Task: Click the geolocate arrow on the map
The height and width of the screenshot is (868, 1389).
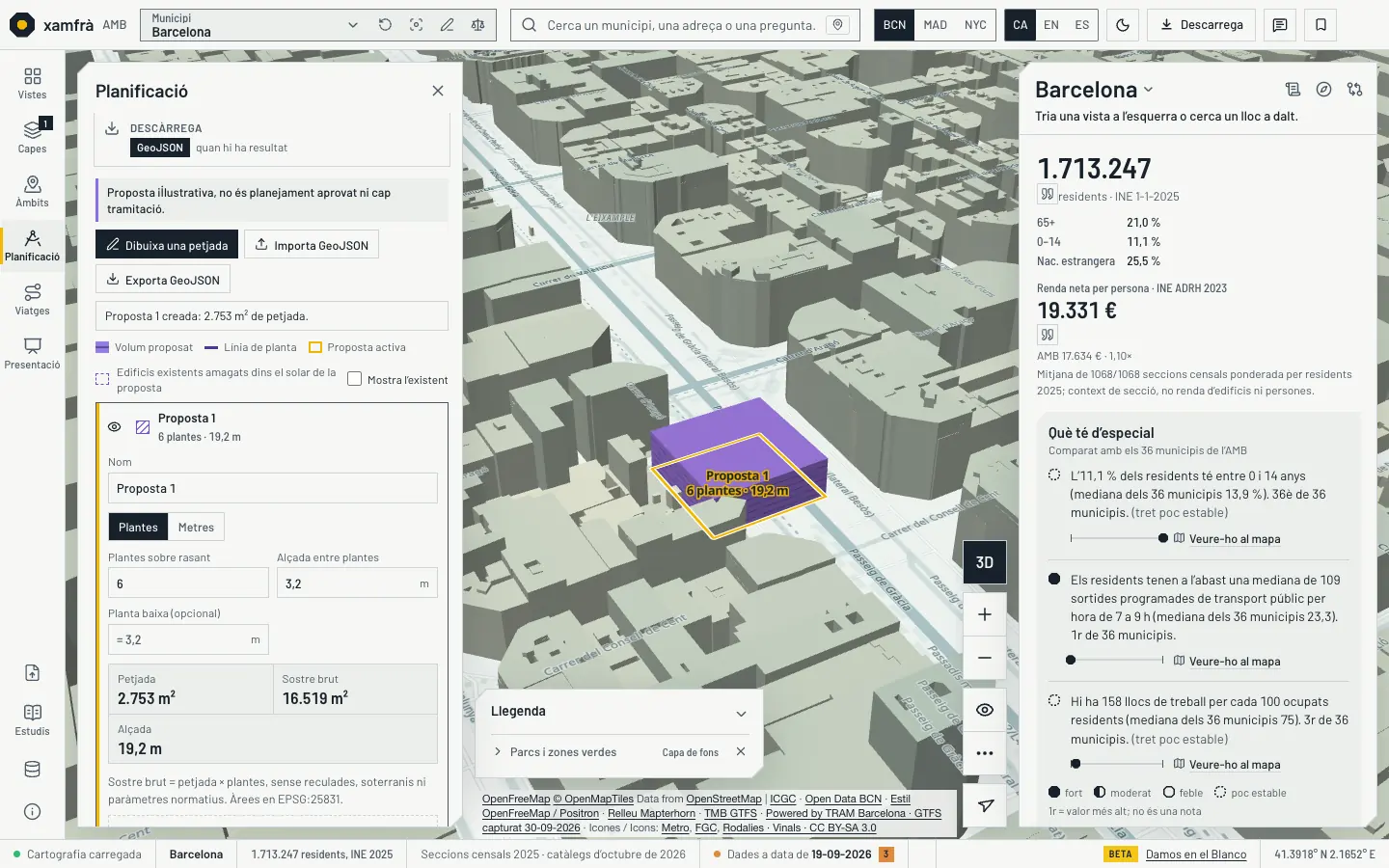Action: [985, 805]
